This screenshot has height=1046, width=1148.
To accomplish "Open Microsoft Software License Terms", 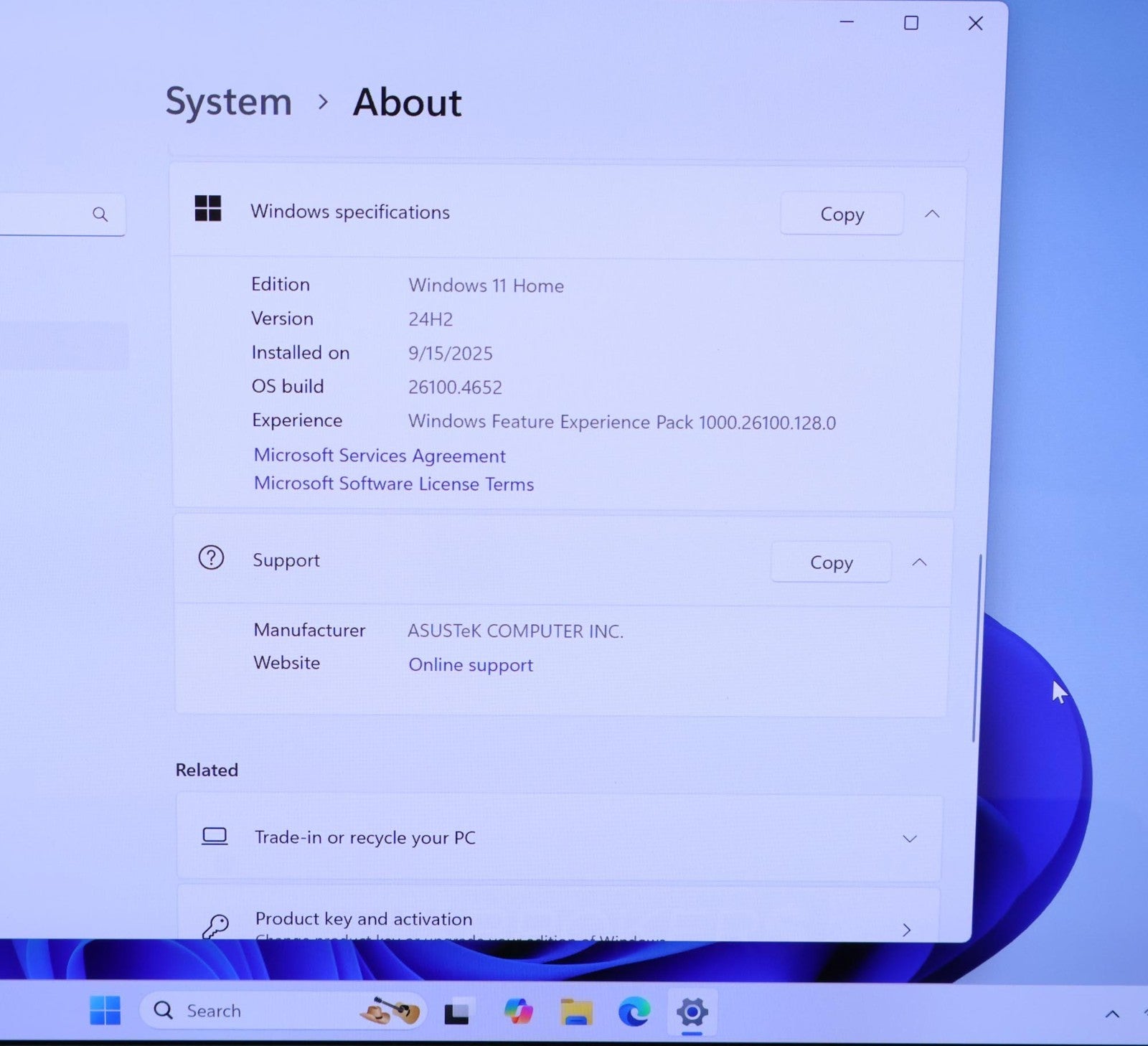I will point(394,484).
